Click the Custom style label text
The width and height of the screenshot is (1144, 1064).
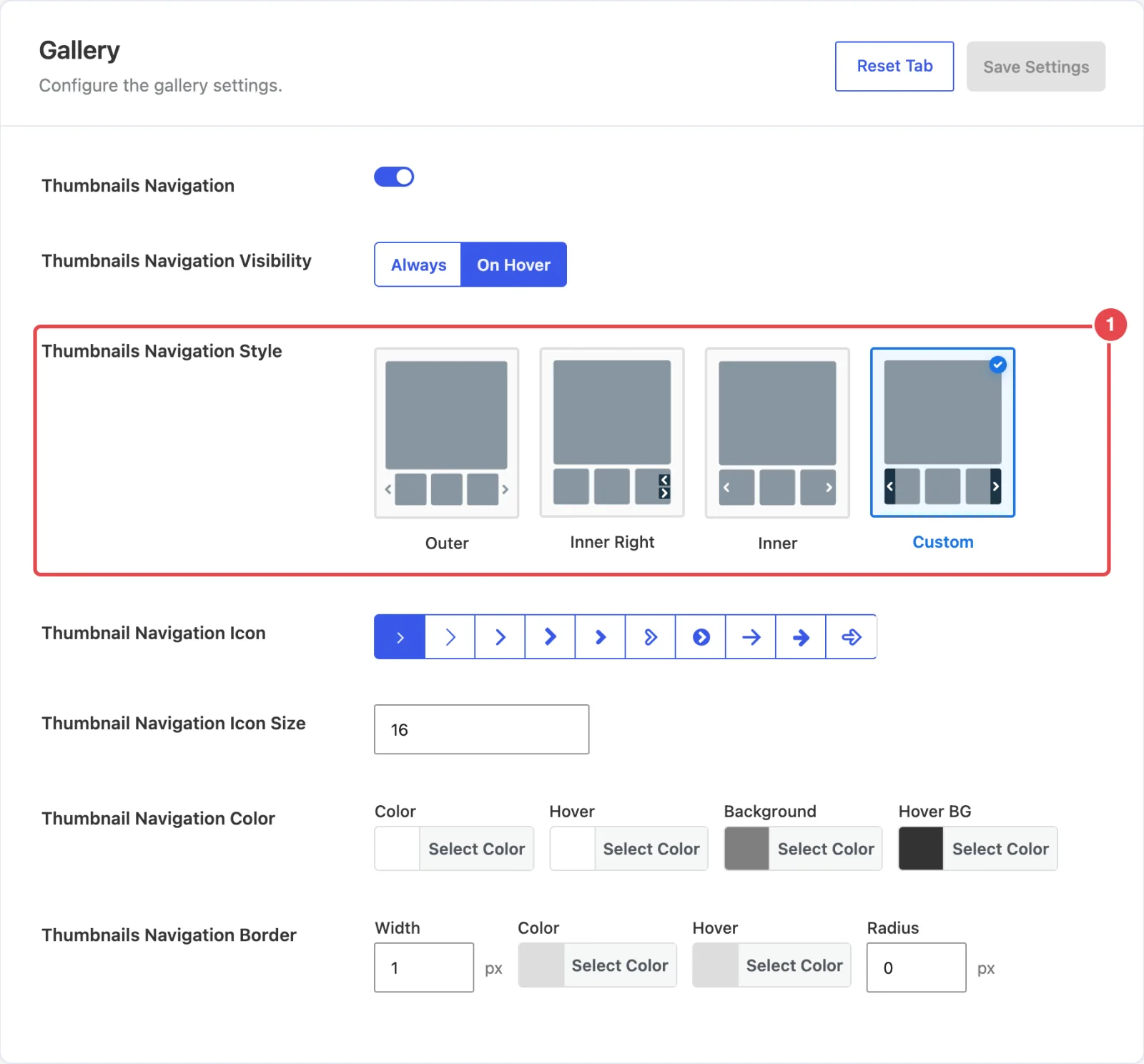click(942, 542)
